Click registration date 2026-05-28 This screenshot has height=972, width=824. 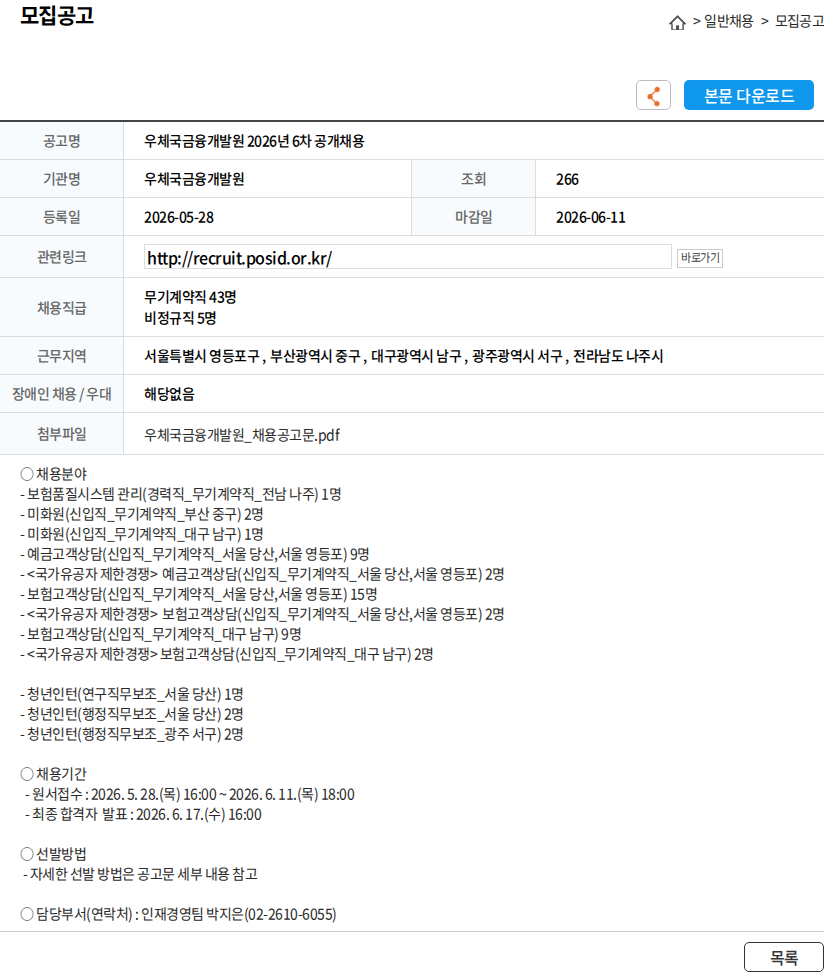pos(179,218)
